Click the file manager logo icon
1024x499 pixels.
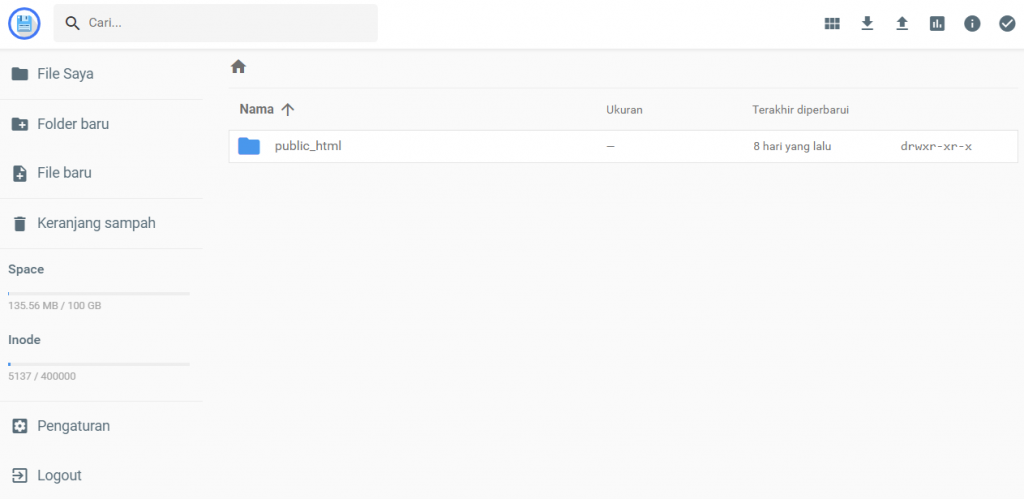(x=23, y=23)
